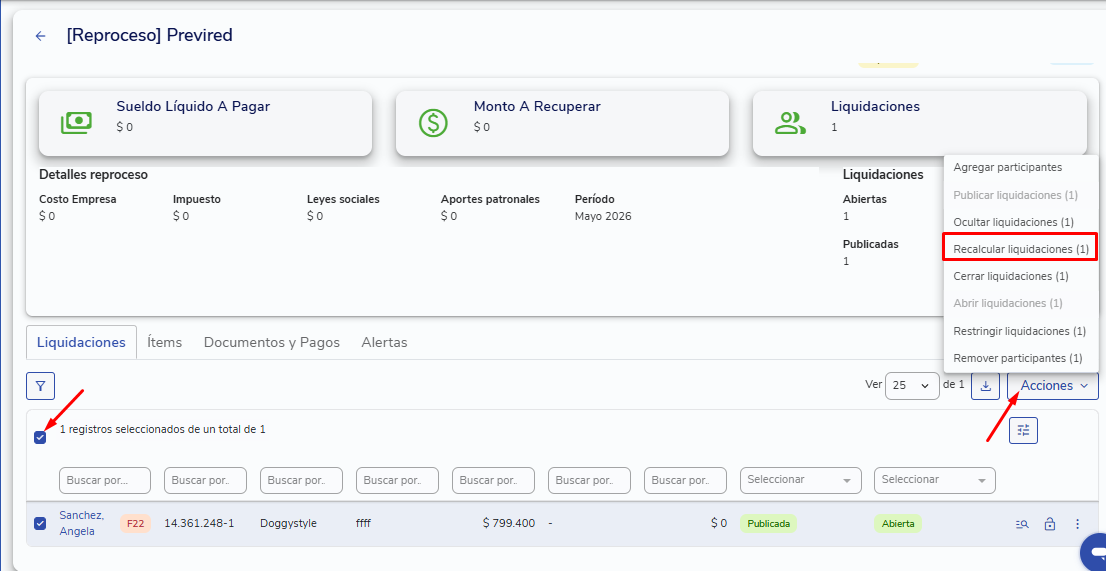Click the Sueldo Líquido money icon
Screen dimensions: 1106x571
[76, 123]
